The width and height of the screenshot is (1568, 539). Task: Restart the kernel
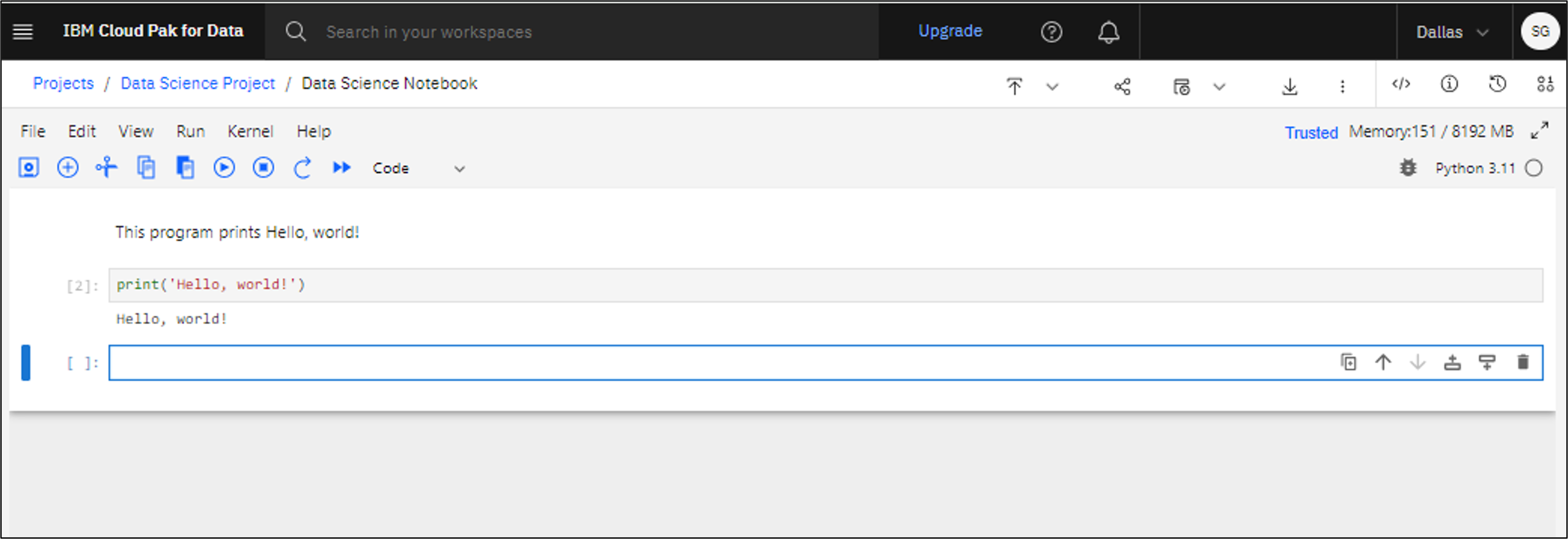click(x=302, y=167)
